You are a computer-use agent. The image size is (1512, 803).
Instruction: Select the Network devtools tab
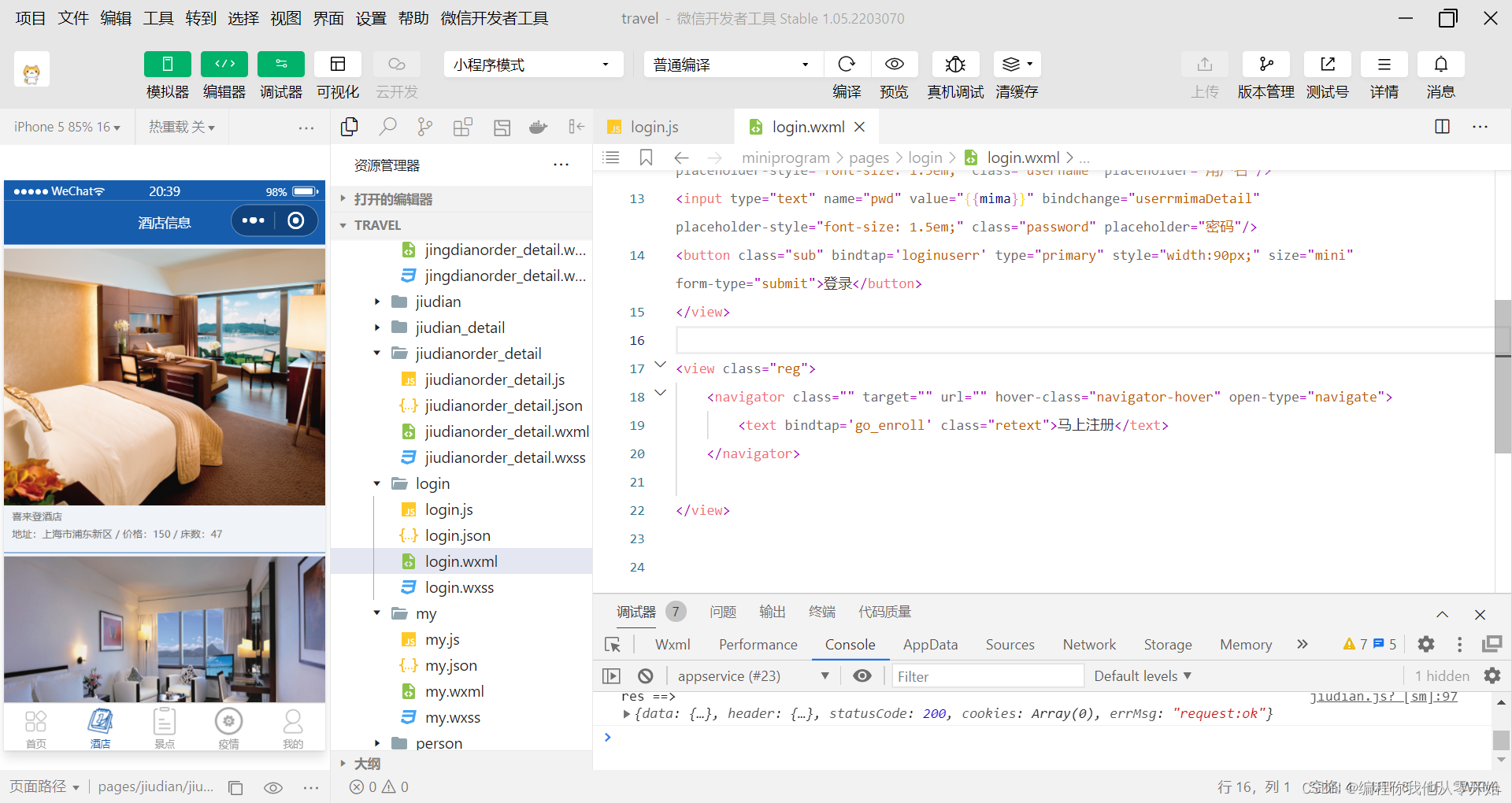pyautogui.click(x=1089, y=644)
